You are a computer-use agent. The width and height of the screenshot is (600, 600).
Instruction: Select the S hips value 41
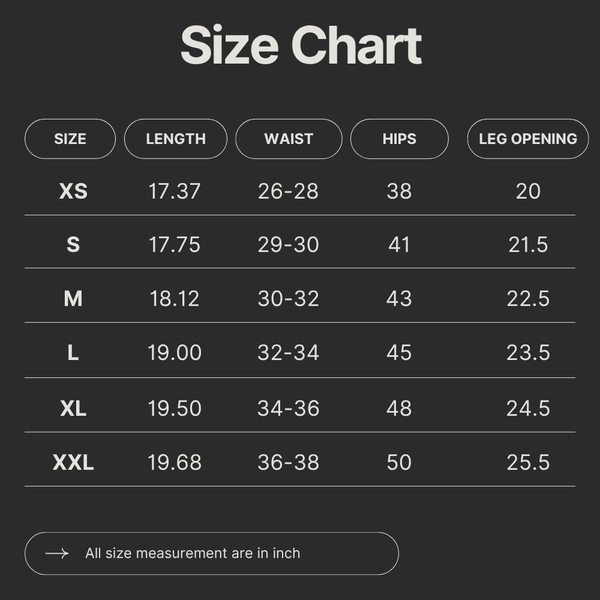click(399, 245)
